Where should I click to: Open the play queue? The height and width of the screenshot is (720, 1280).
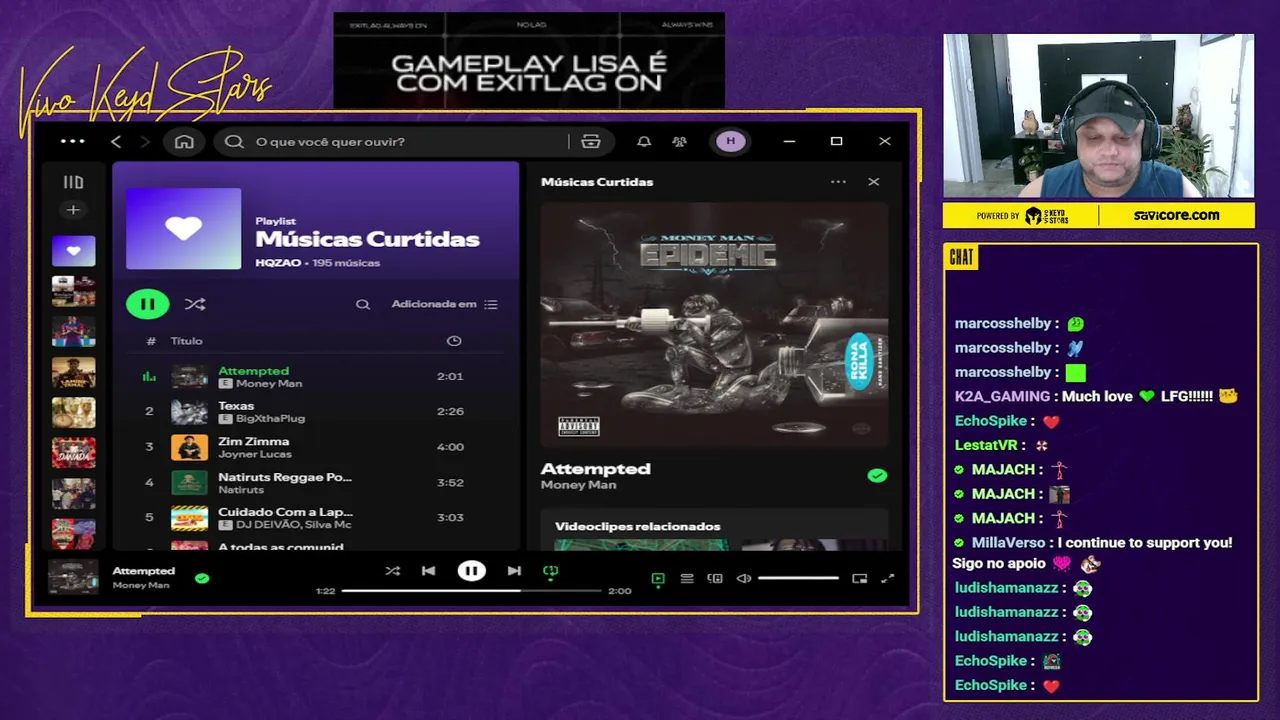[x=687, y=578]
